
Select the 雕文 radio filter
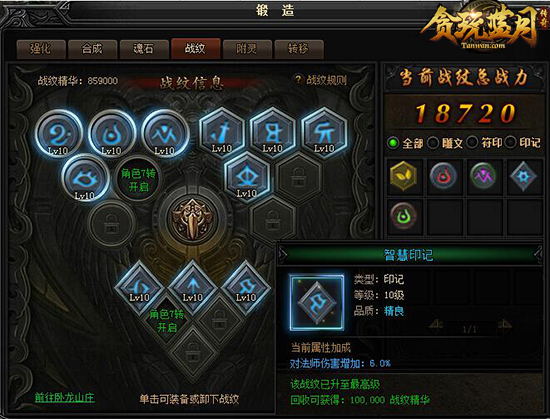point(444,143)
